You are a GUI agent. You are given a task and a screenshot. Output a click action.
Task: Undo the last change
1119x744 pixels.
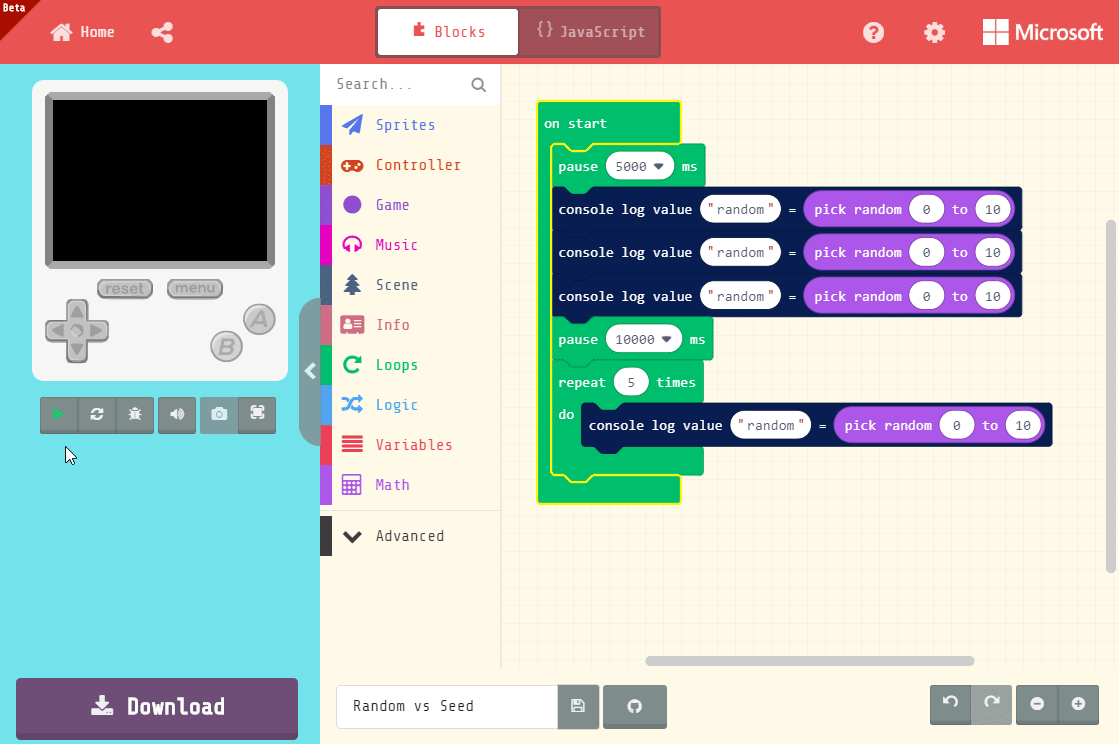(951, 704)
